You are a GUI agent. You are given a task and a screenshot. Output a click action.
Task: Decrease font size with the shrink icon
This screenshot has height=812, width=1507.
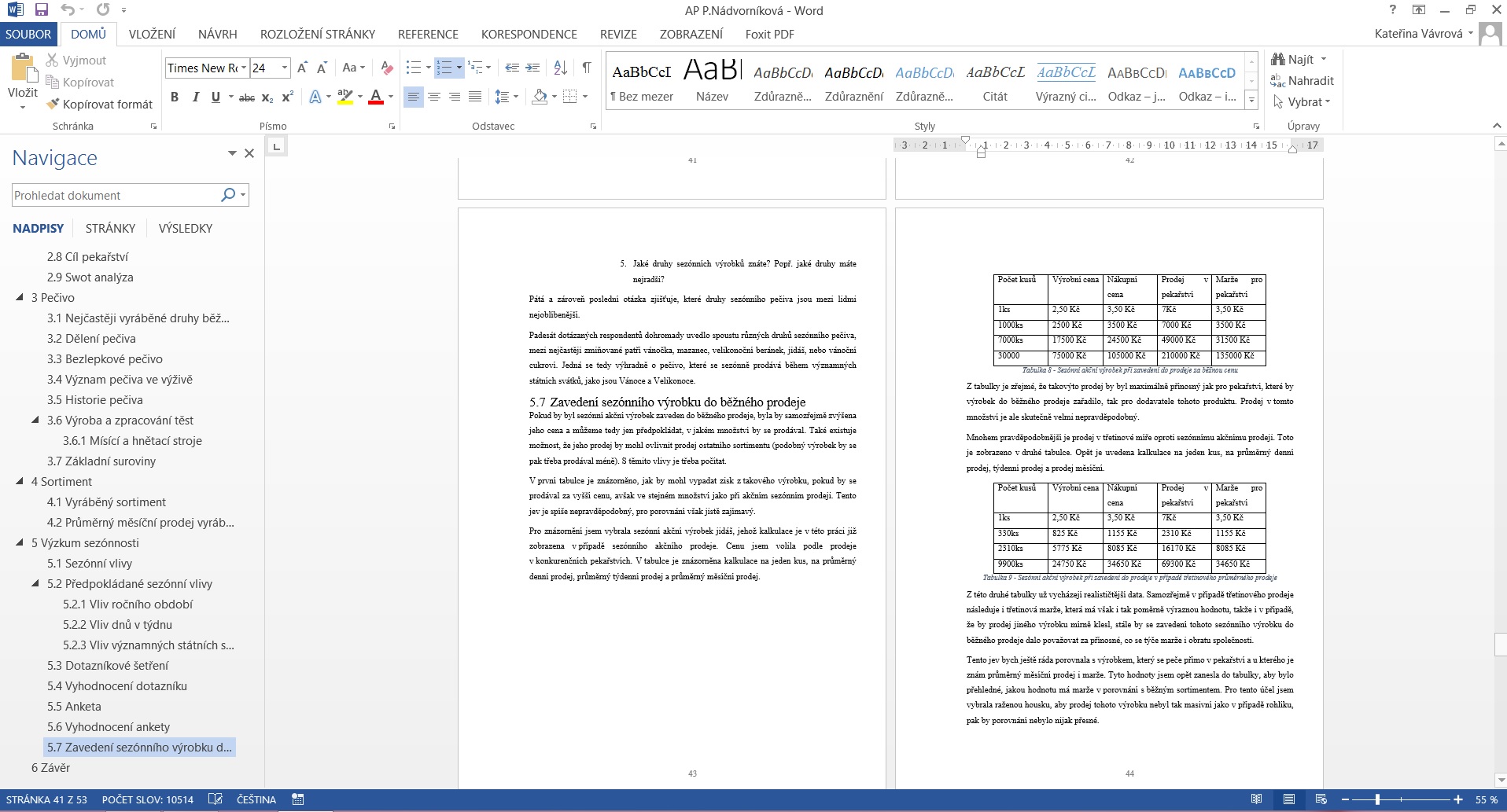pyautogui.click(x=322, y=68)
